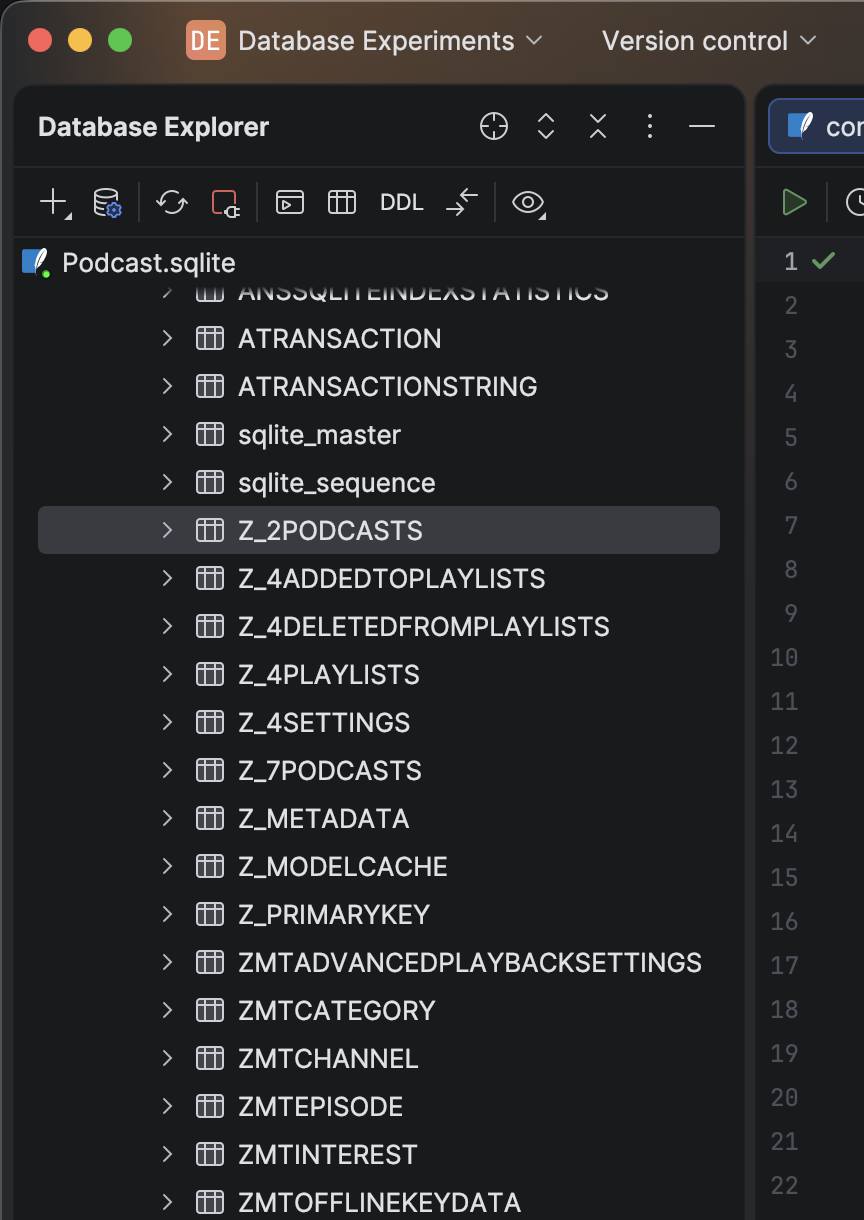Open a query console from the toolbar

(290, 202)
